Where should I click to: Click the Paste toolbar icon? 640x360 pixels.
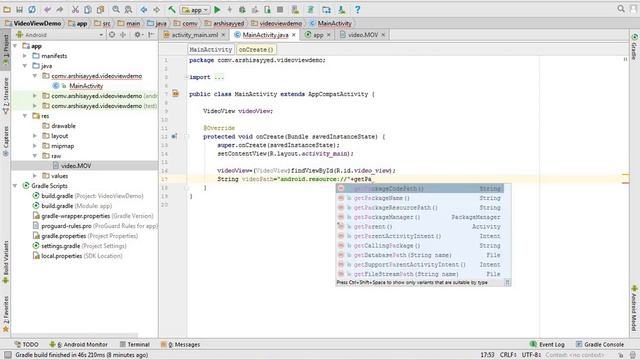point(100,9)
